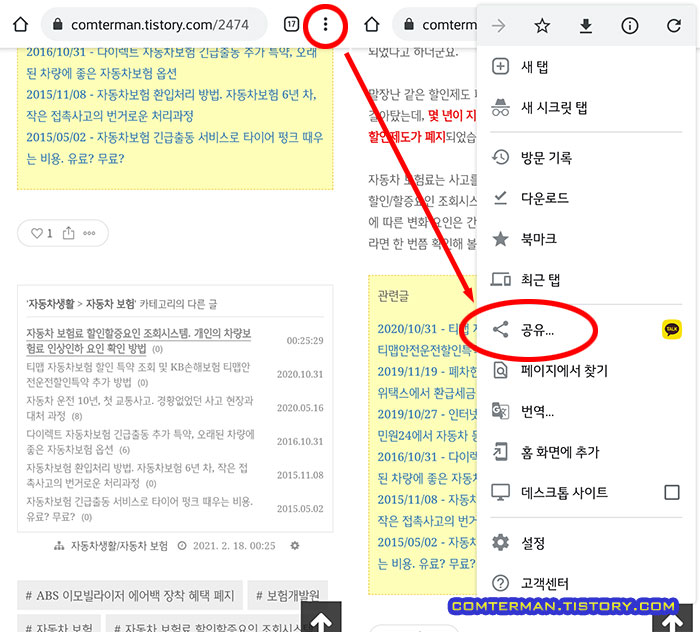
Task: Tap the share icon beside like count
Action: tap(68, 233)
